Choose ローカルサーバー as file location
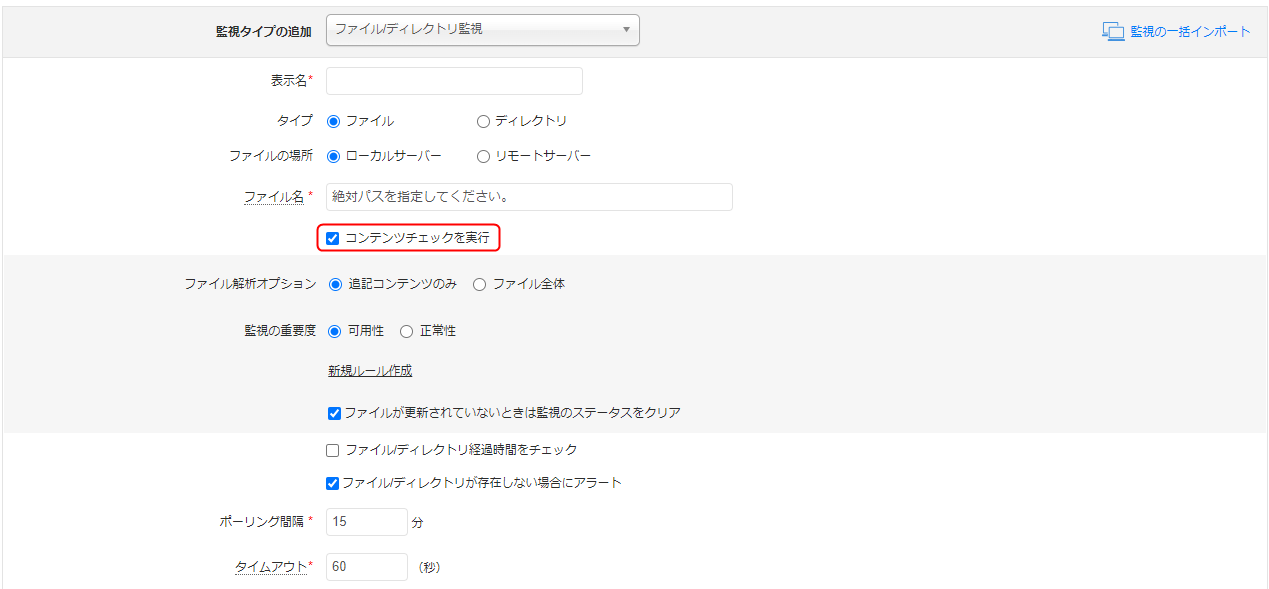Screen dimensions: 1269x589 pyautogui.click(x=333, y=156)
